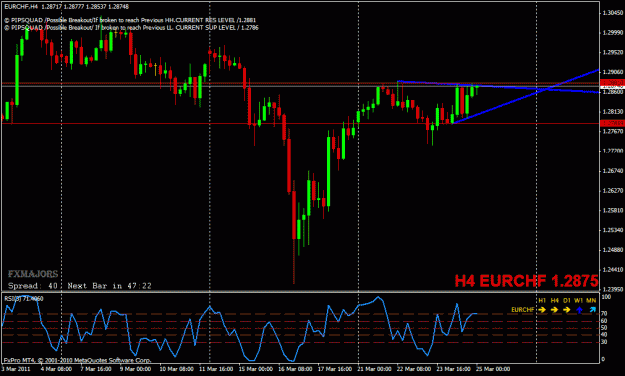This screenshot has height=376, width=625.
Task: Click the 4 Mar 08:00 date label
Action: point(56,369)
